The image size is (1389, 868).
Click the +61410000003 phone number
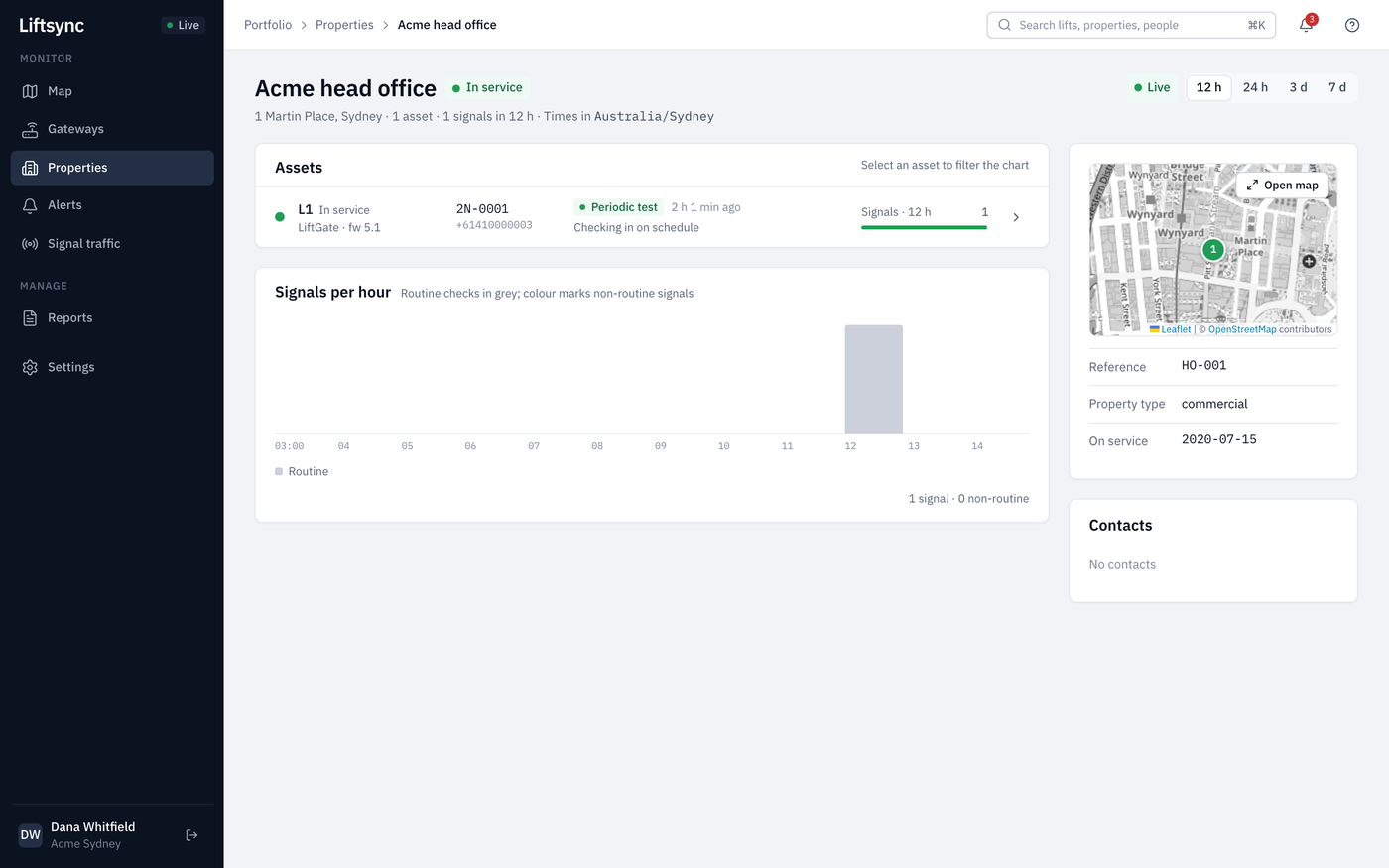click(494, 225)
